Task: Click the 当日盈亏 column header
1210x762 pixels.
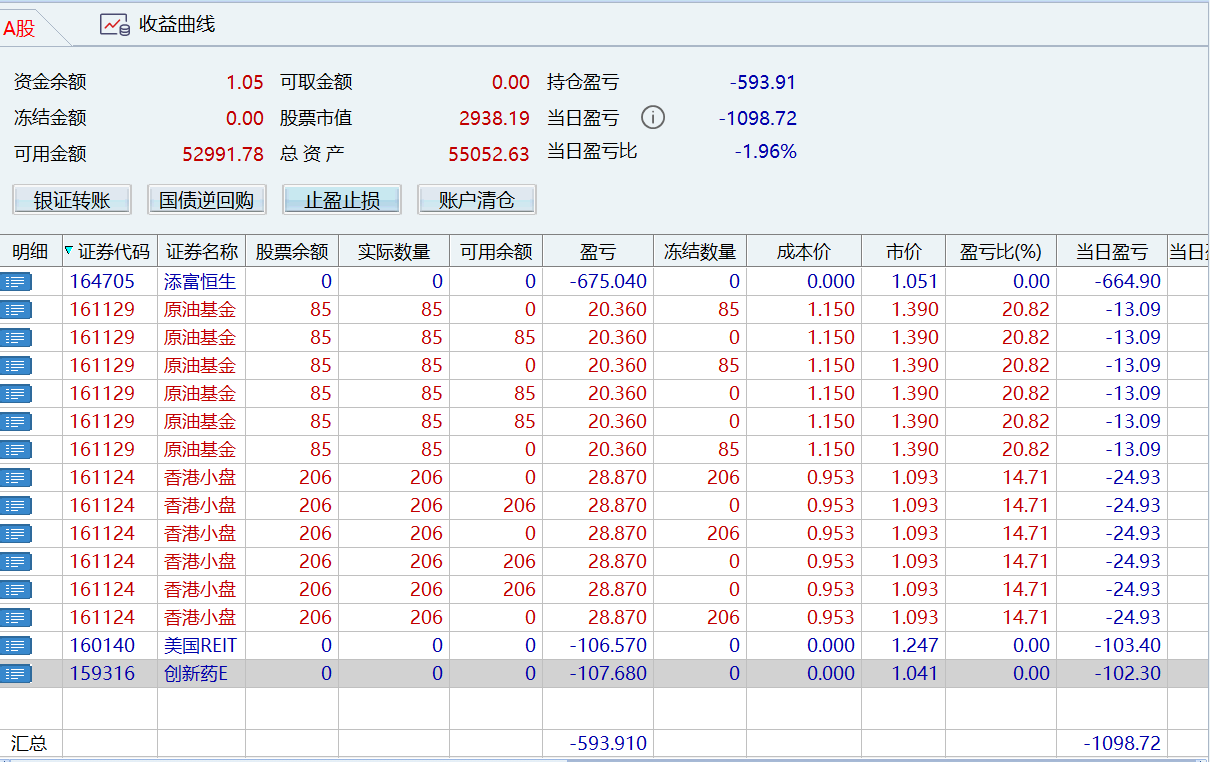Action: click(1111, 252)
